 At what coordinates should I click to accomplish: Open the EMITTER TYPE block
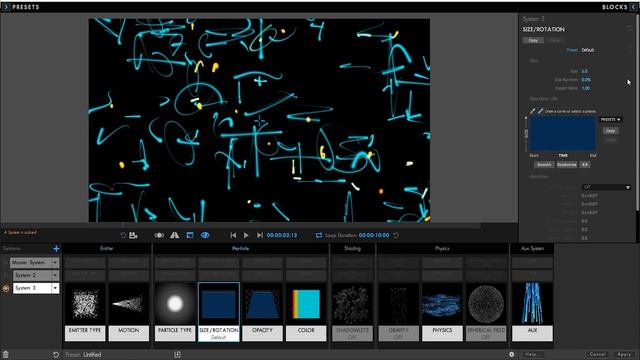click(85, 312)
